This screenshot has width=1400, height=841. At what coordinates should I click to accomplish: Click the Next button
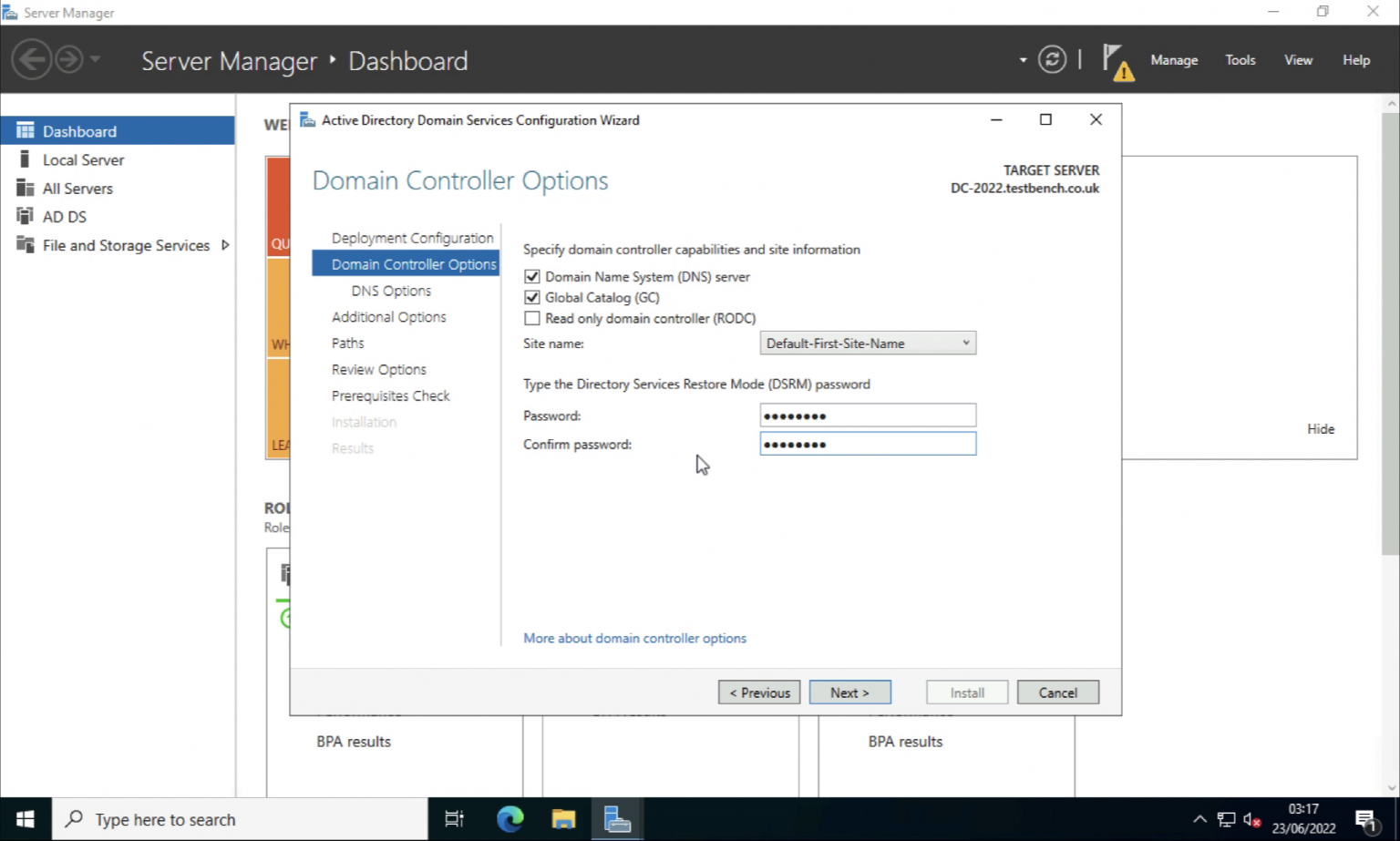pos(849,692)
